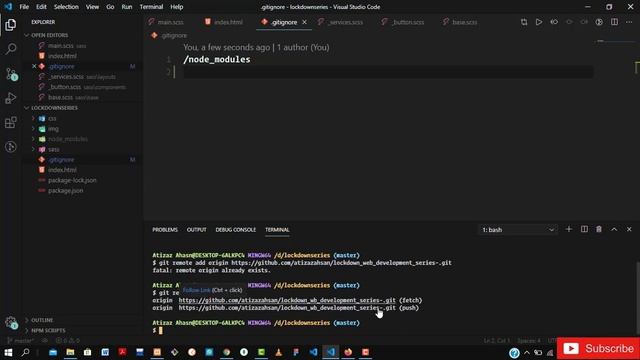Maximize the panel with the up chevron

click(614, 229)
